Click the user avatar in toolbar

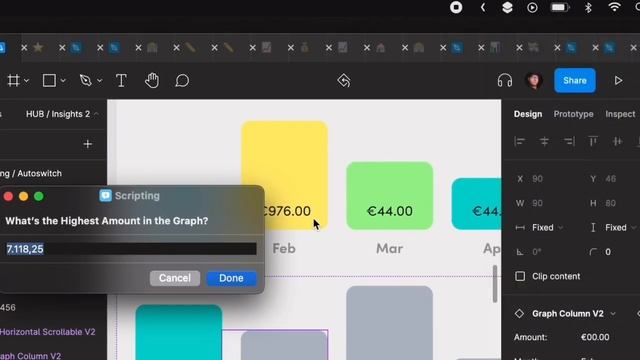(x=534, y=80)
